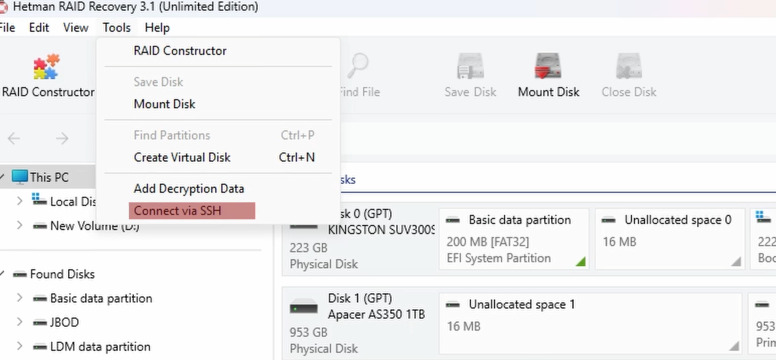The height and width of the screenshot is (360, 776).
Task: Select Disk 0 KINGSTON physical disk
Action: [x=360, y=239]
